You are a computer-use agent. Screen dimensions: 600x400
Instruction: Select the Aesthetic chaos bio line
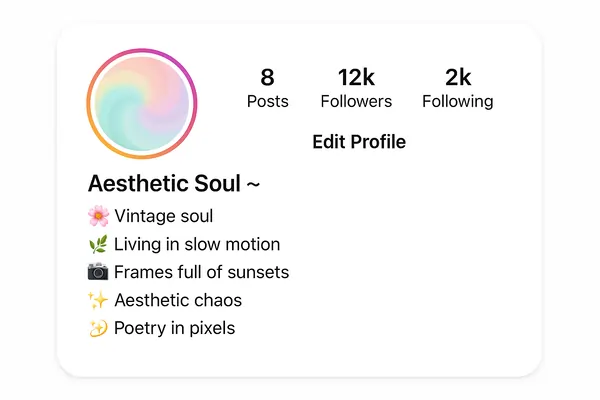click(x=178, y=300)
